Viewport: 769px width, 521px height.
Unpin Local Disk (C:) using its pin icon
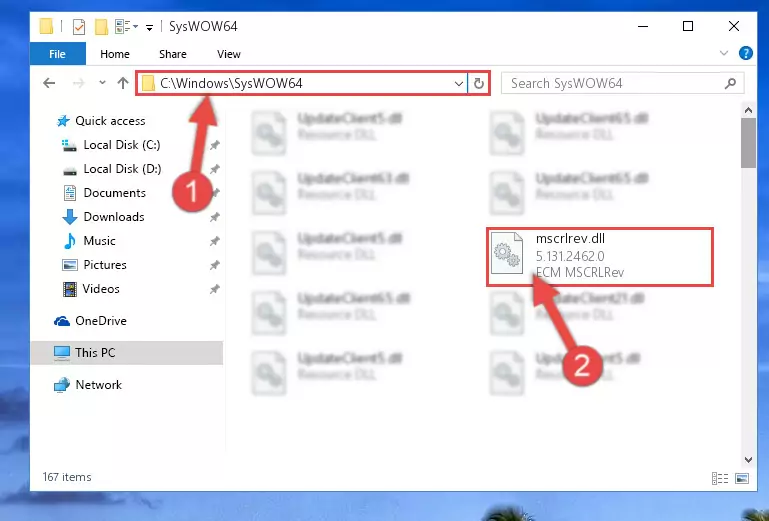click(x=215, y=145)
